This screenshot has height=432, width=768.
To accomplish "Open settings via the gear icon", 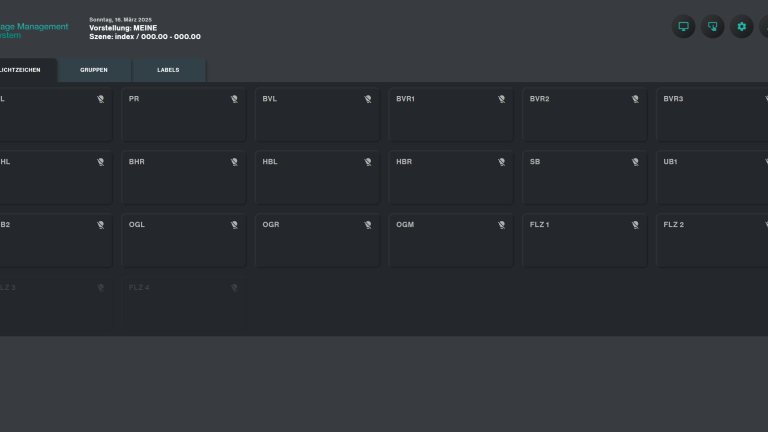I will click(741, 27).
